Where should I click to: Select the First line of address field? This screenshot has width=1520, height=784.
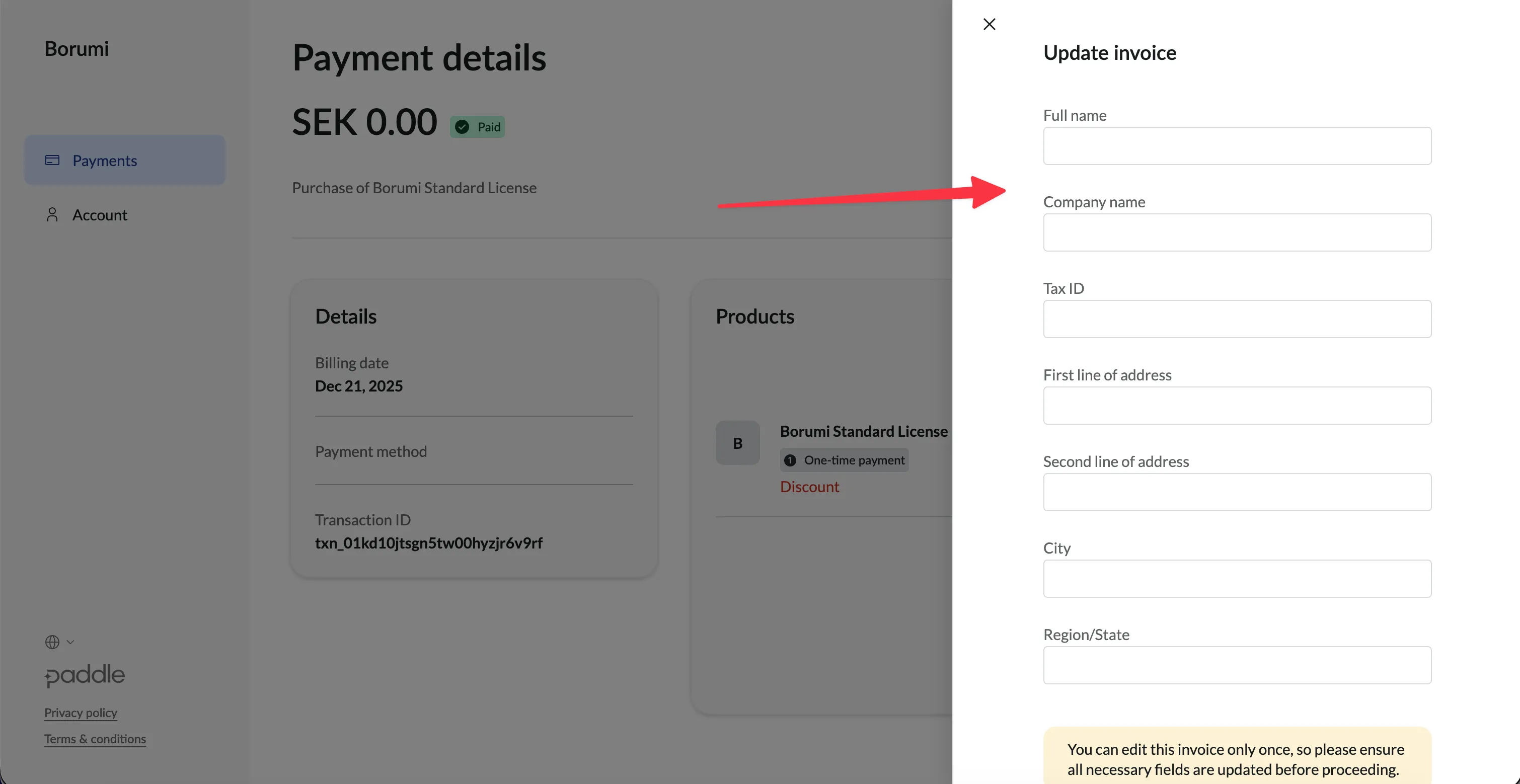1237,405
